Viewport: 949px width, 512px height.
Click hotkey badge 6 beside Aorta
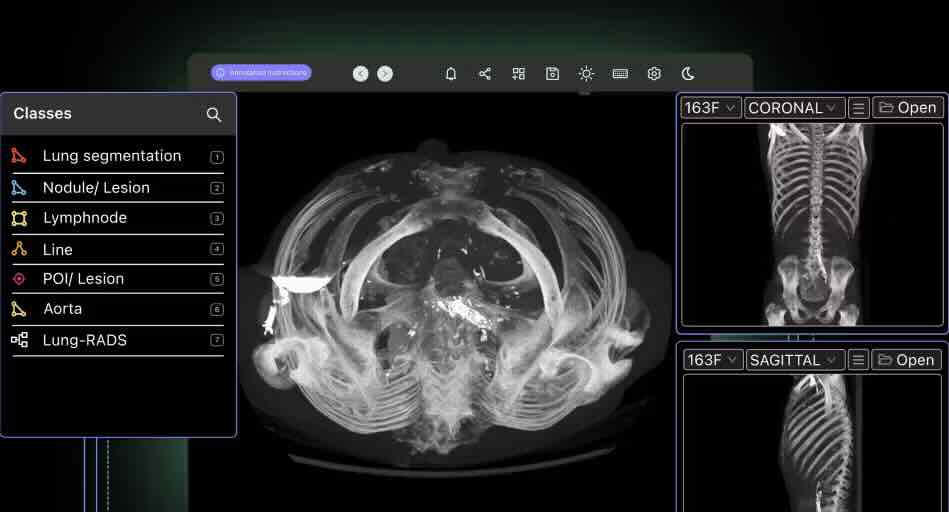pos(217,309)
